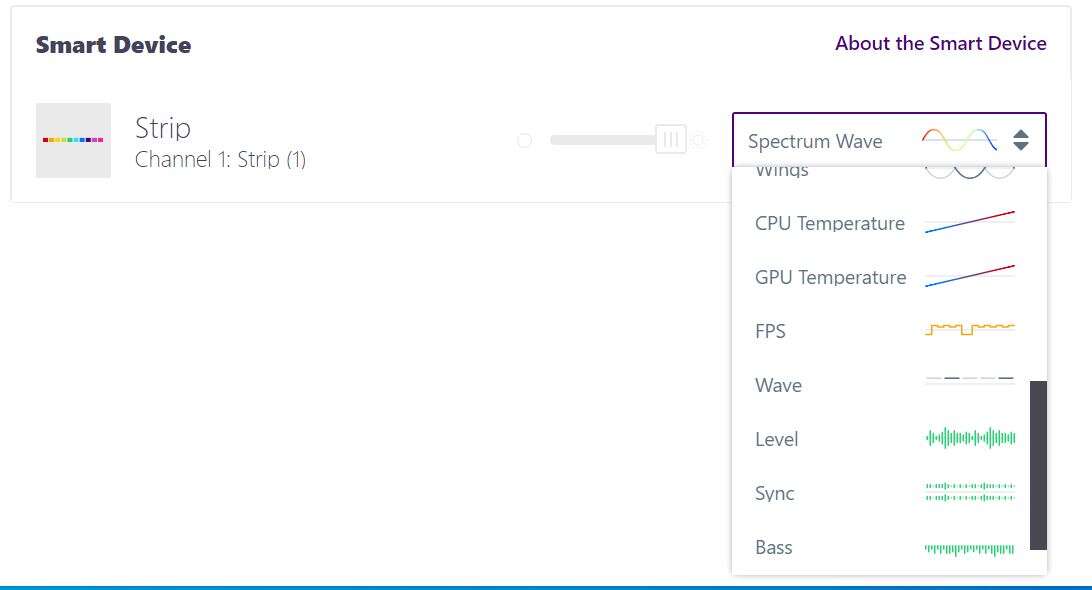Click the brightness slider handle
1092x590 pixels.
(x=670, y=140)
